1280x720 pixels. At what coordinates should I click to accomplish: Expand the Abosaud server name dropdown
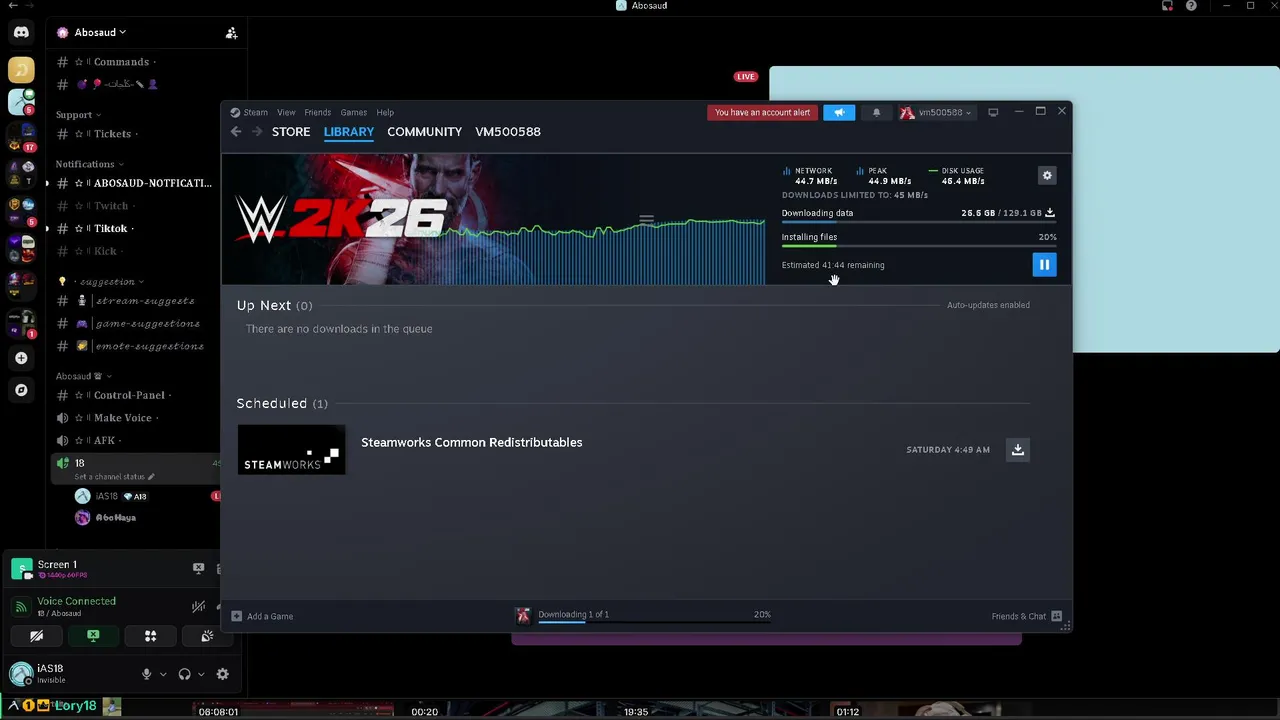[100, 32]
